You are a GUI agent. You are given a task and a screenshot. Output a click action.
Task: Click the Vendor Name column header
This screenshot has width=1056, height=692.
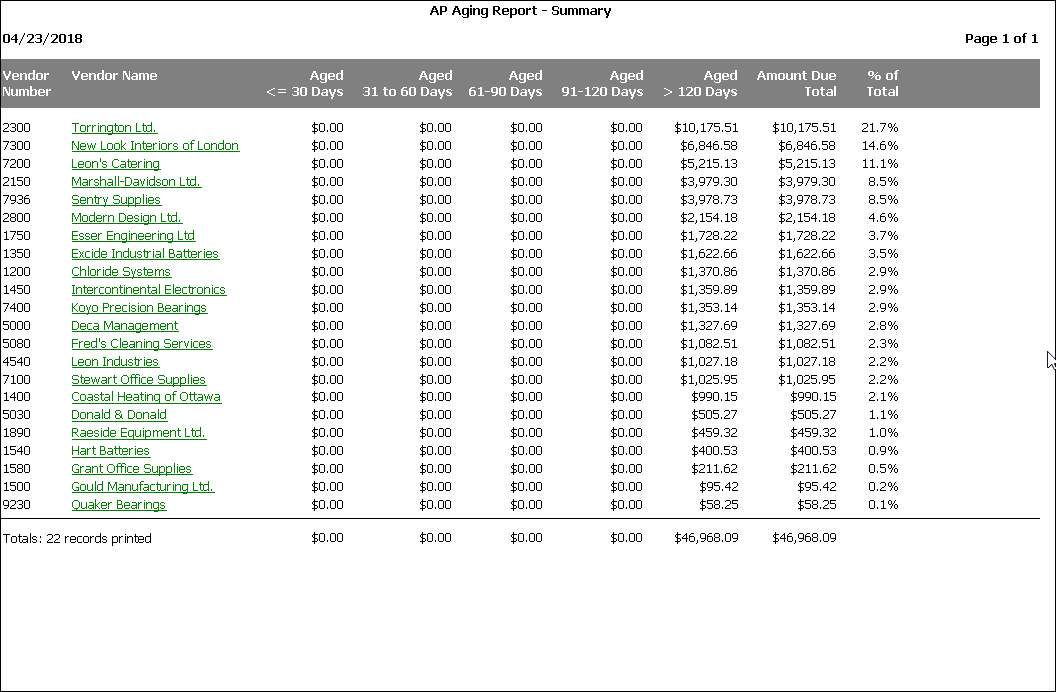click(x=114, y=75)
